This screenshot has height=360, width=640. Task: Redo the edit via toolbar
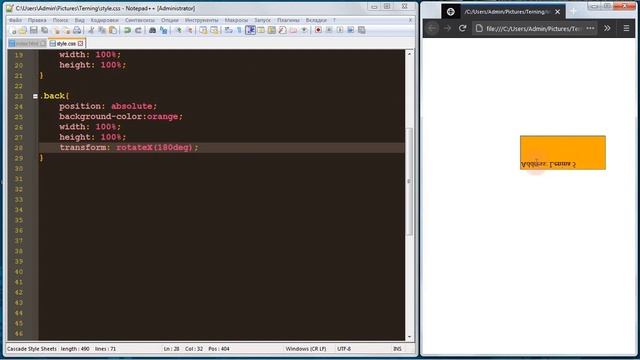pyautogui.click(x=138, y=30)
